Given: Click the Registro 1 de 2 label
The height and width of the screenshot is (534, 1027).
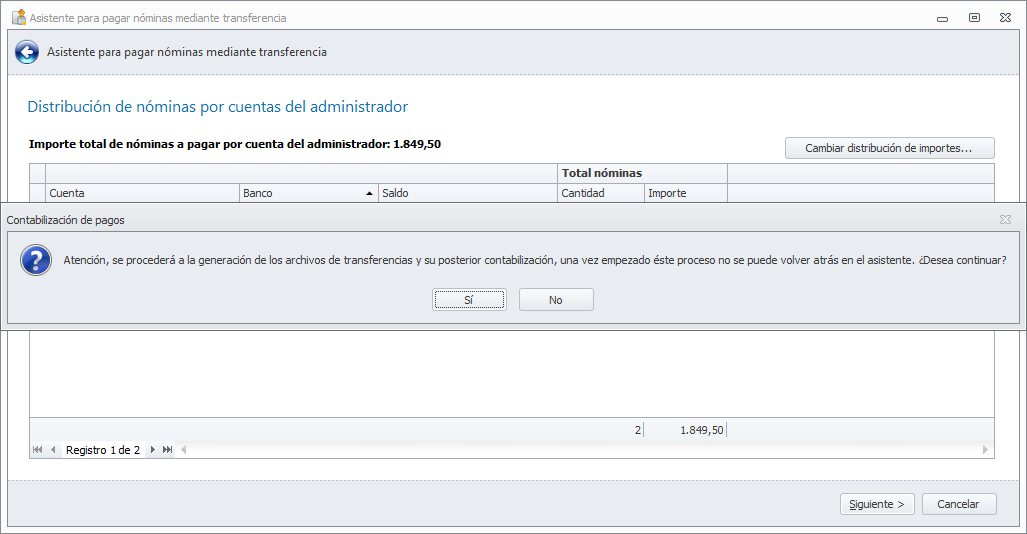Looking at the screenshot, I should coord(103,450).
